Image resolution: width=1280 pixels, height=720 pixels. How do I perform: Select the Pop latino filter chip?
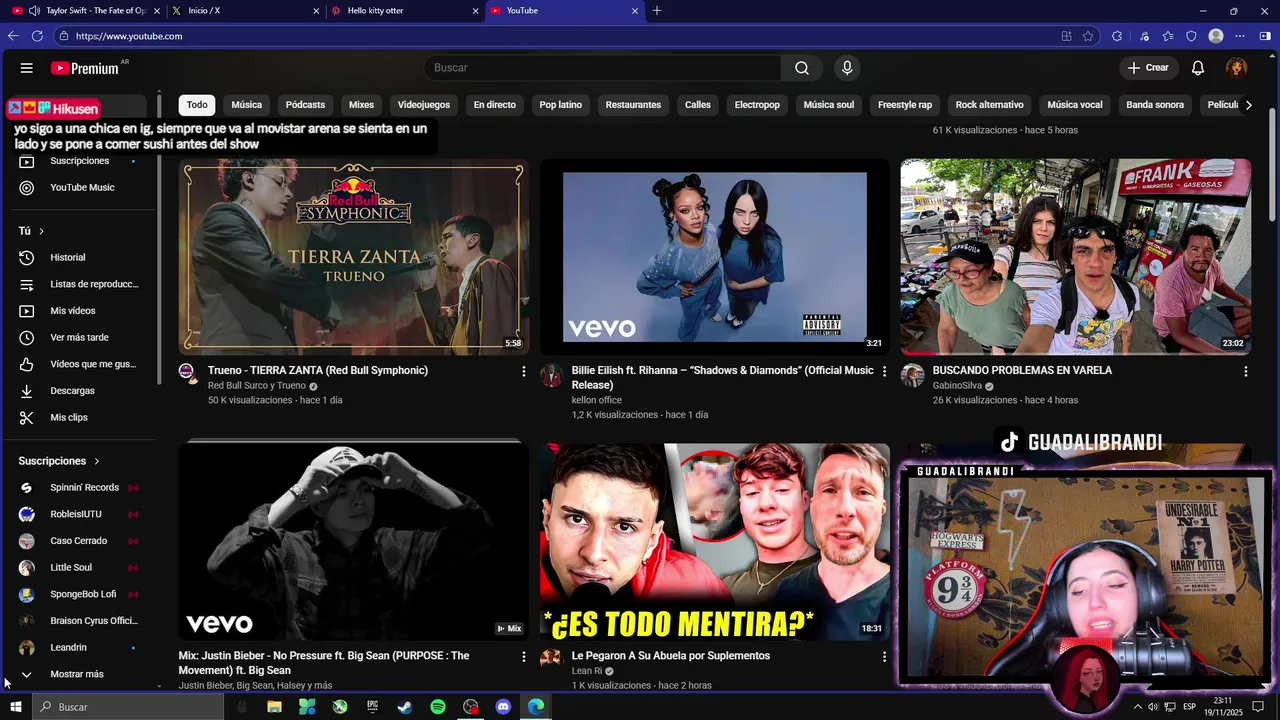[561, 105]
